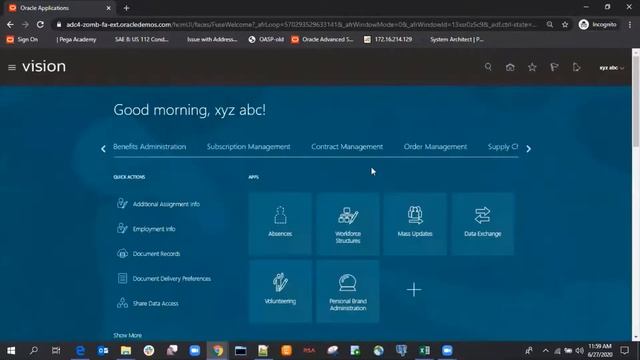Go to Home icon in header

[x=510, y=67]
